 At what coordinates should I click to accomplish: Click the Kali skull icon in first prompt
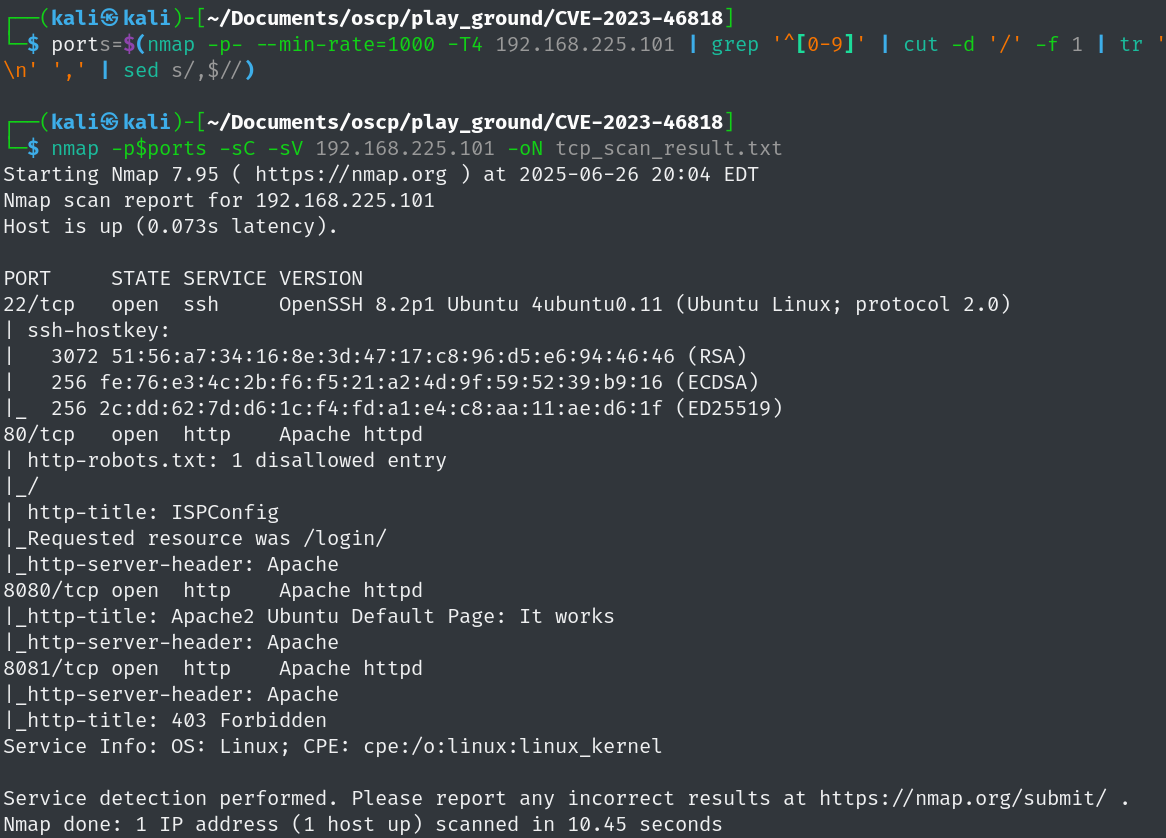109,18
